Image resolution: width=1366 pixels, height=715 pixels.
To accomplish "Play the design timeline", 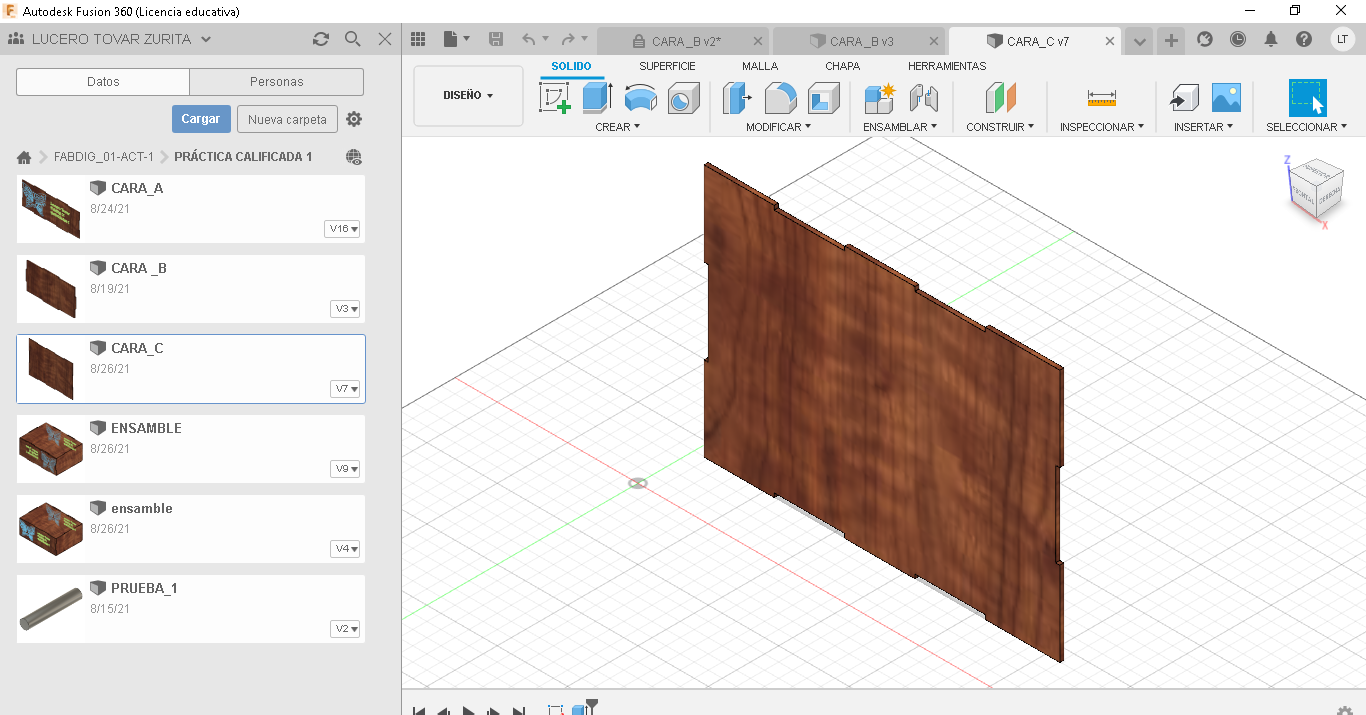I will coord(468,711).
